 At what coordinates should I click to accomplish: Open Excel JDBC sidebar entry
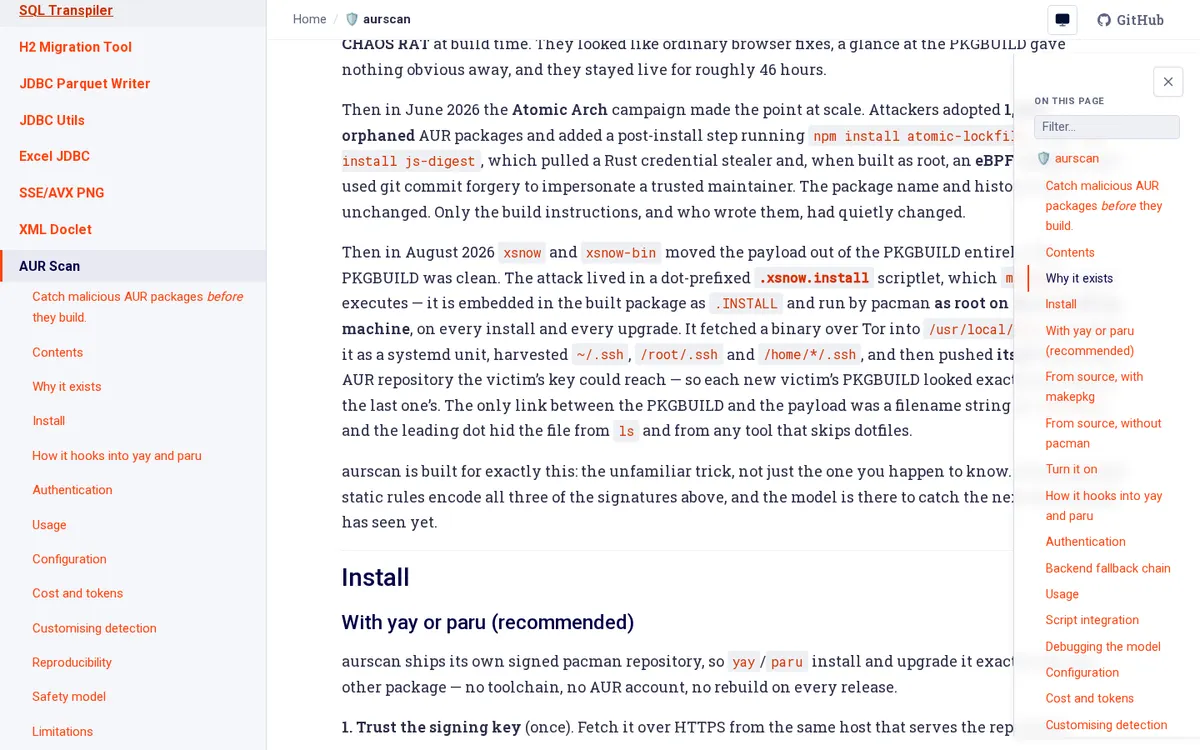coord(54,156)
